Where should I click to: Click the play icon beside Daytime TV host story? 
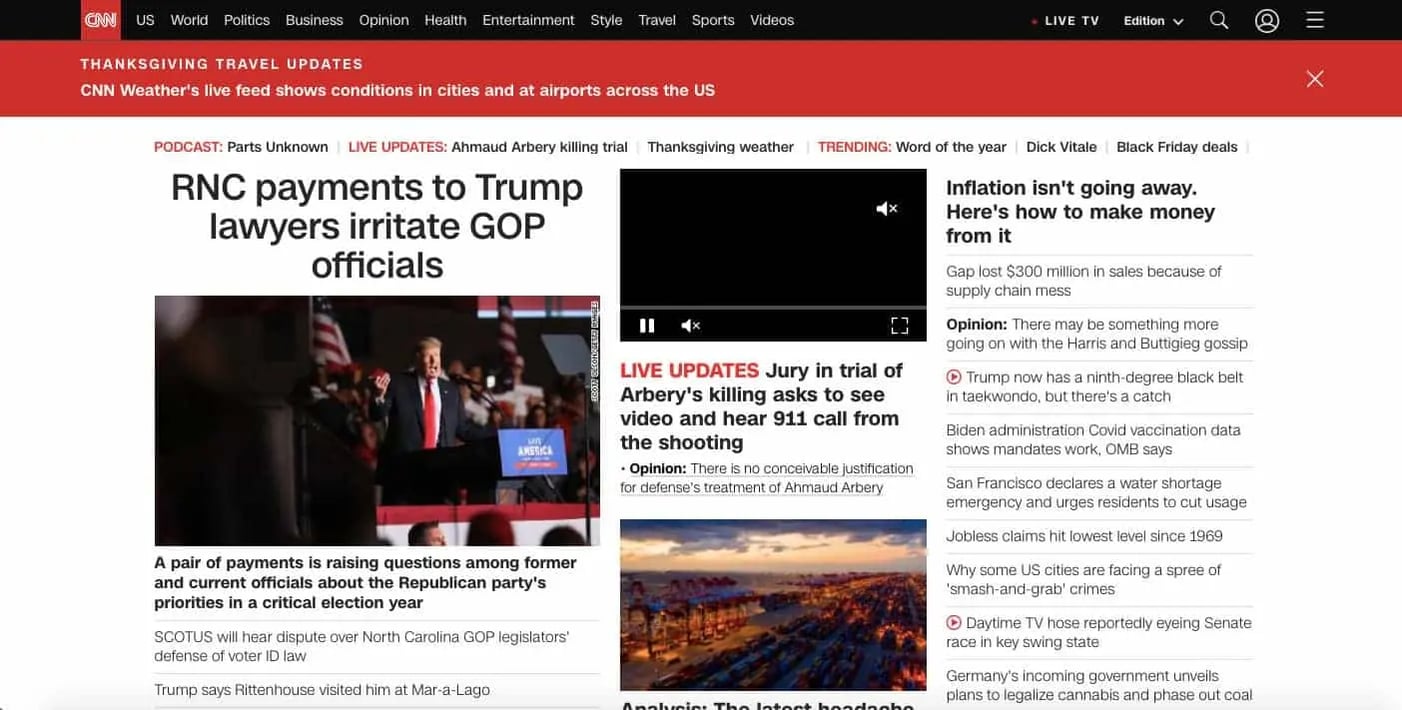click(x=954, y=623)
